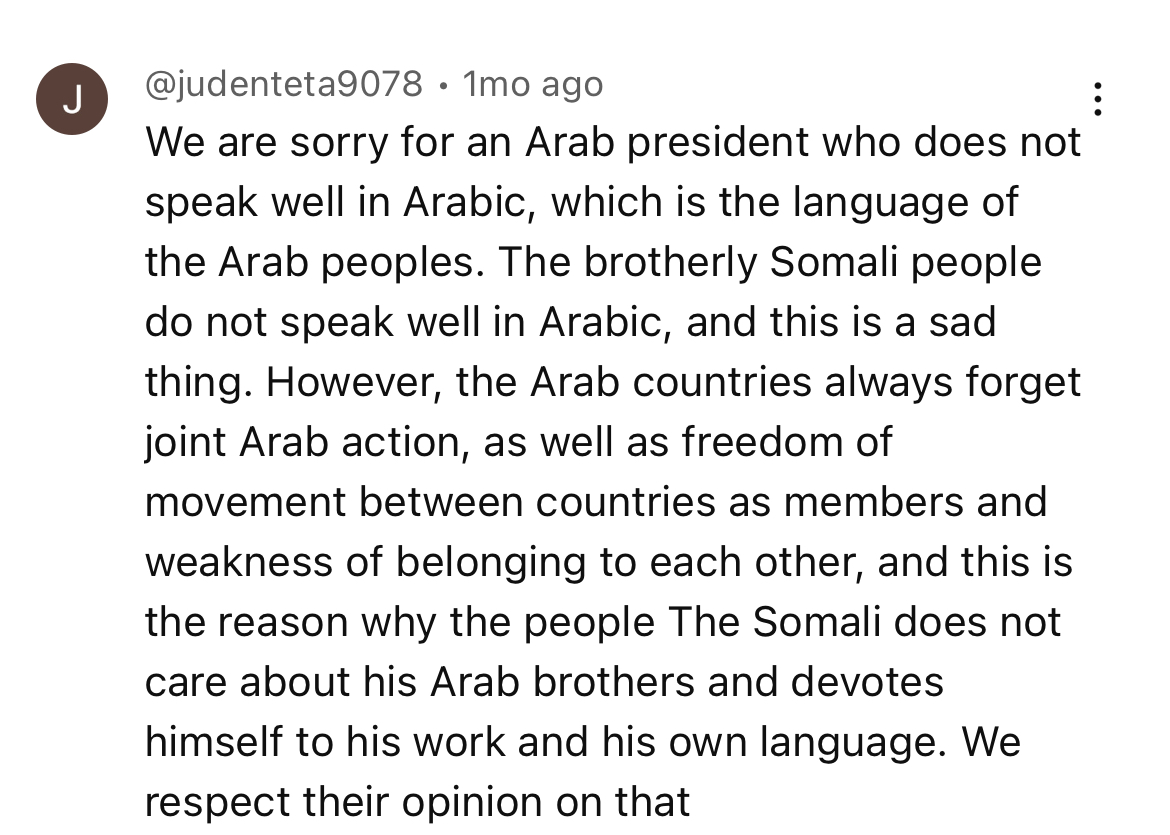Click the line 'care about his Arab brothers'
Screen dimensions: 1170x835
coord(544,682)
